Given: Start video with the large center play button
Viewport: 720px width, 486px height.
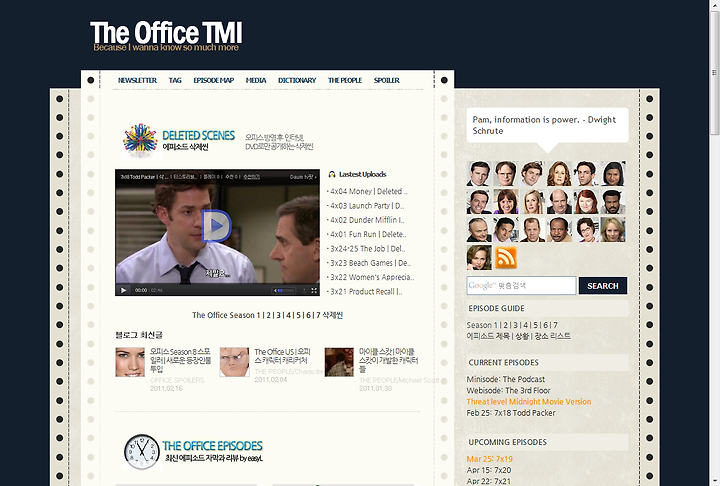Looking at the screenshot, I should (216, 226).
